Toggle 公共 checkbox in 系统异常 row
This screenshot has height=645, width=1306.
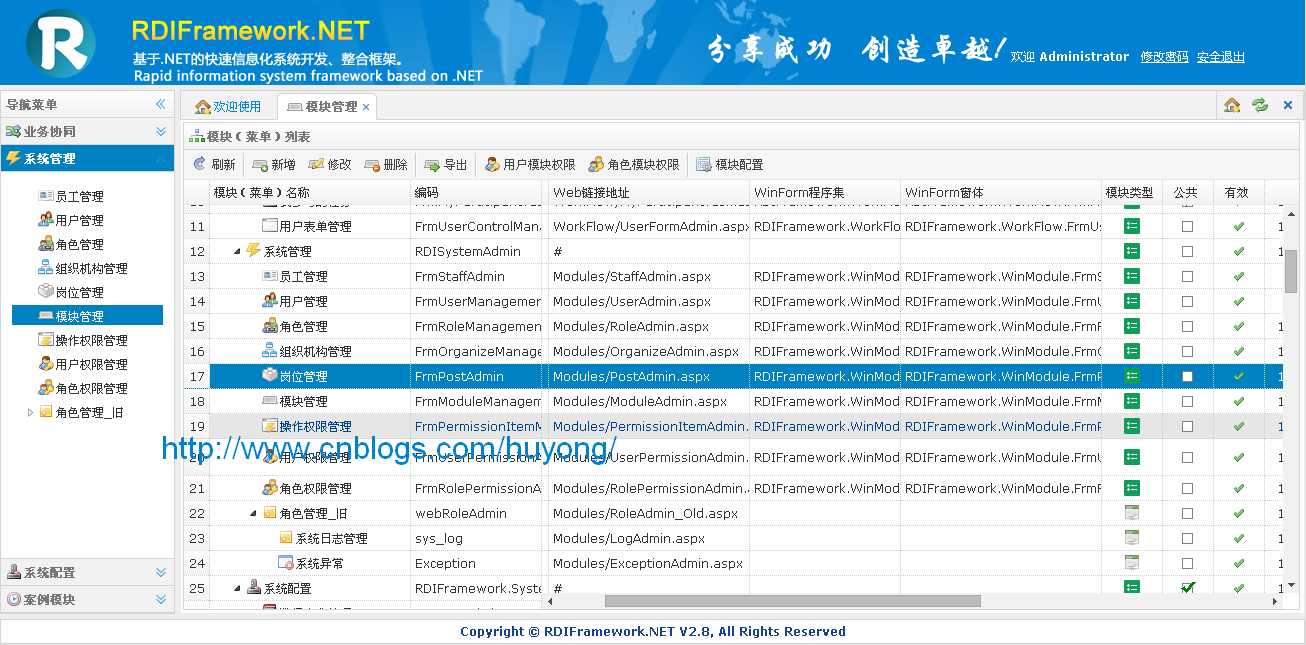1187,563
